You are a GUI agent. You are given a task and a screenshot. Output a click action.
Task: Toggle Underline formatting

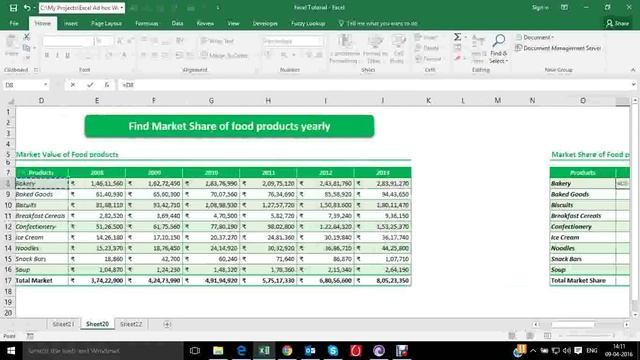coord(67,55)
